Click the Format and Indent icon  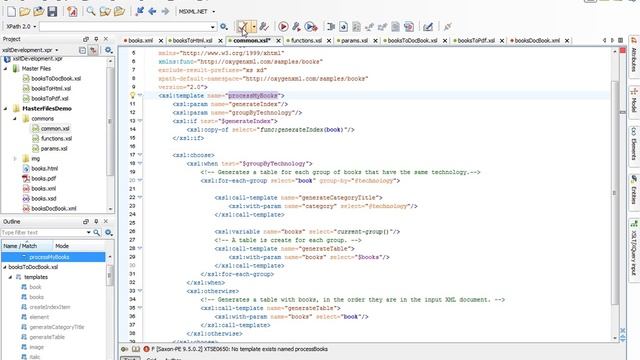coord(331,27)
